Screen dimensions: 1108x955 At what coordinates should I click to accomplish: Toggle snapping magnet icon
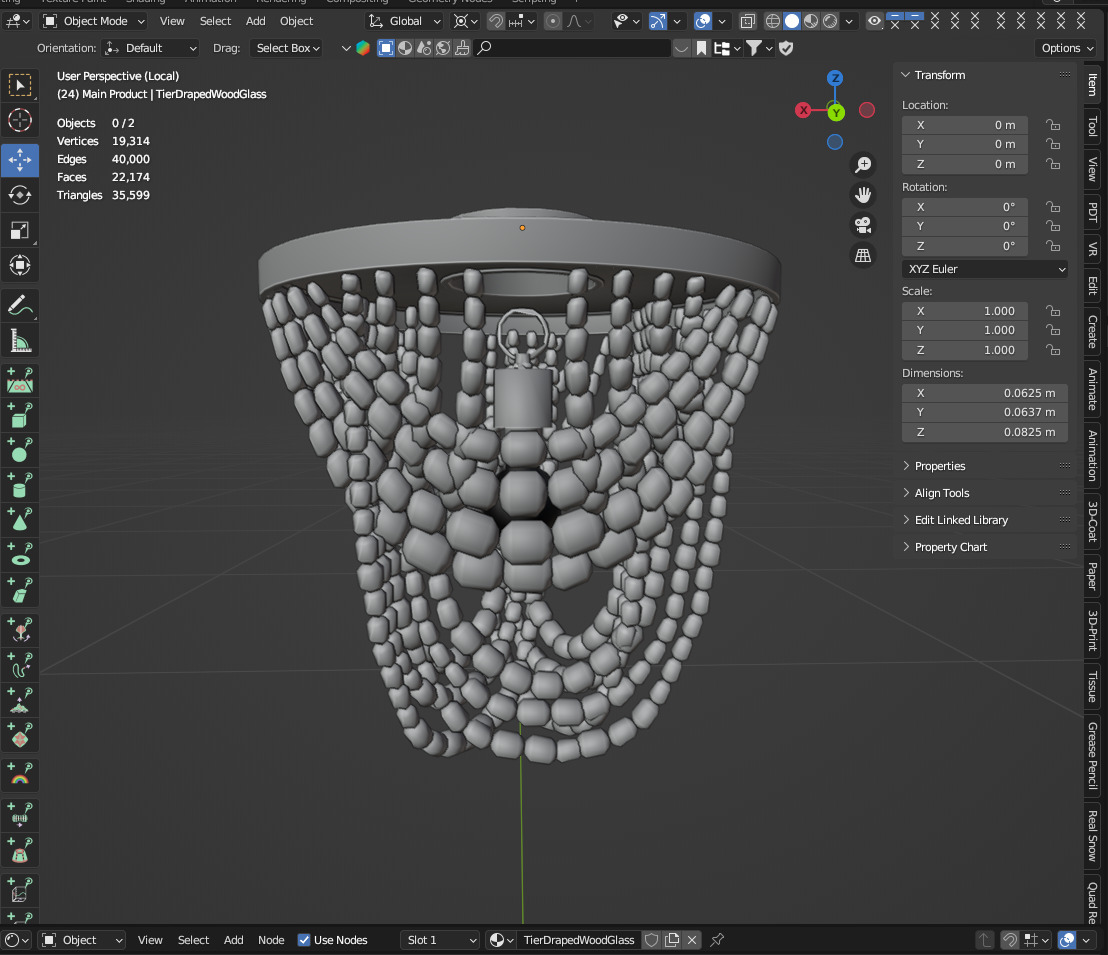pos(496,21)
